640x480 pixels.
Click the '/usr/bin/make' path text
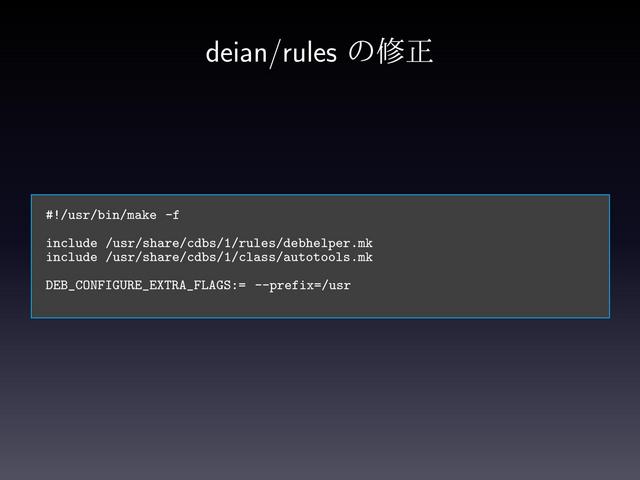[x=108, y=215]
